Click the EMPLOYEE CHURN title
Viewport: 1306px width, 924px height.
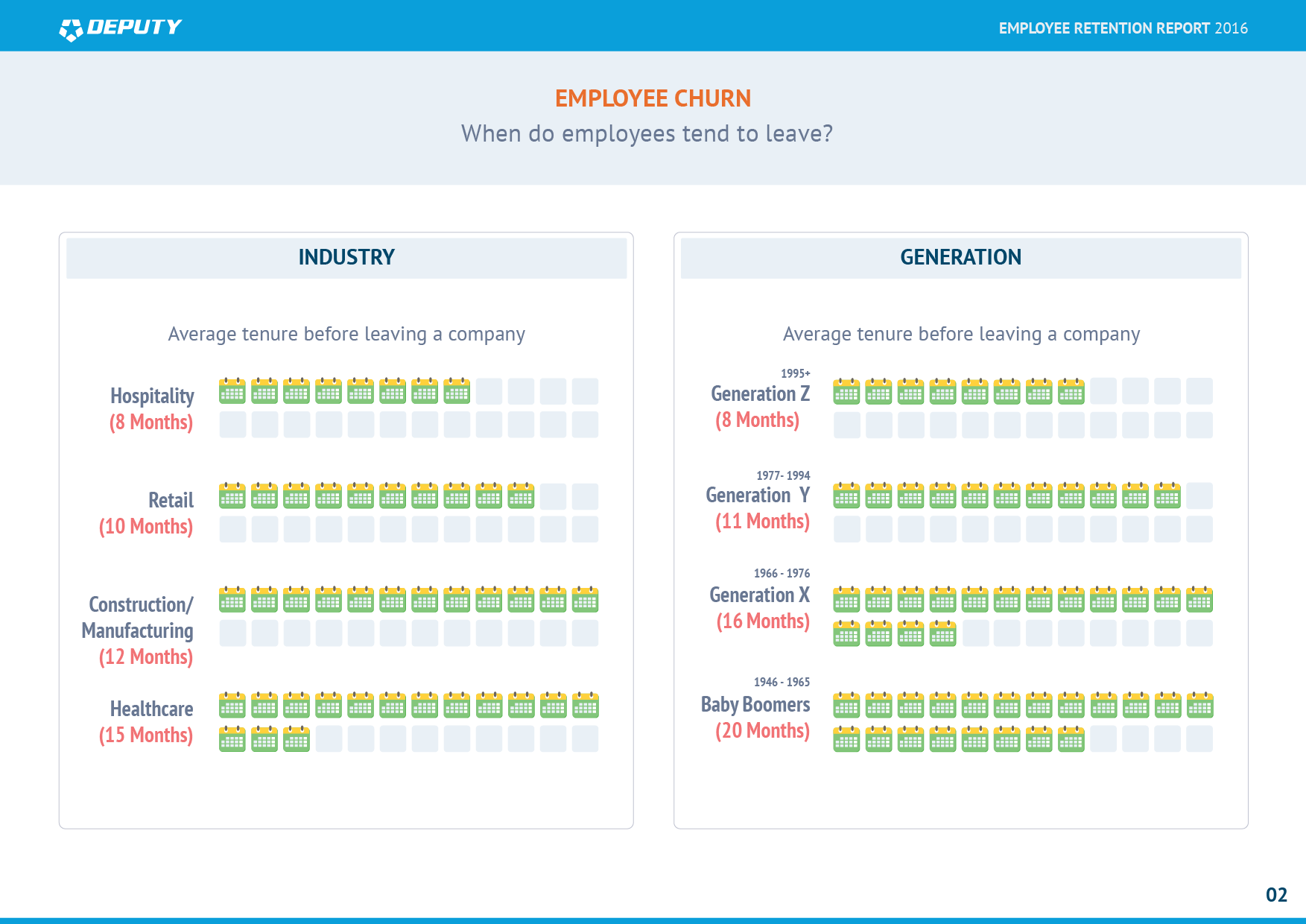tap(653, 98)
